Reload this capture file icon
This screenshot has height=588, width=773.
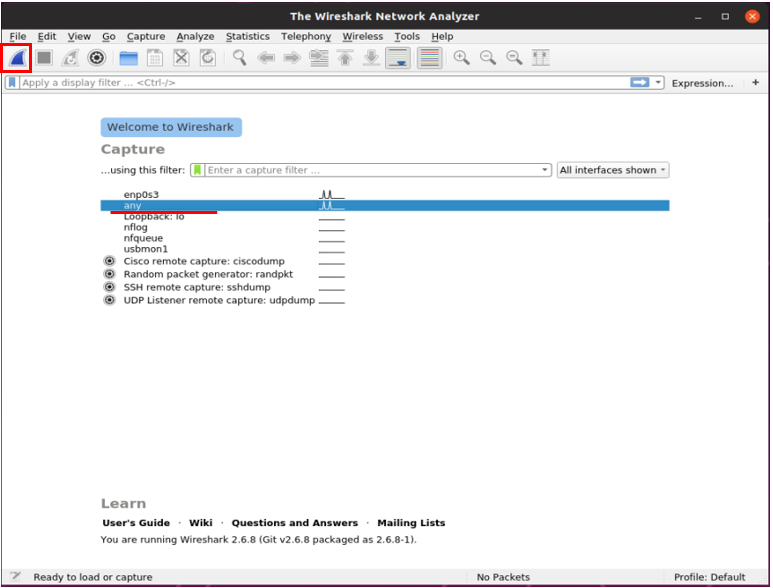tap(208, 58)
